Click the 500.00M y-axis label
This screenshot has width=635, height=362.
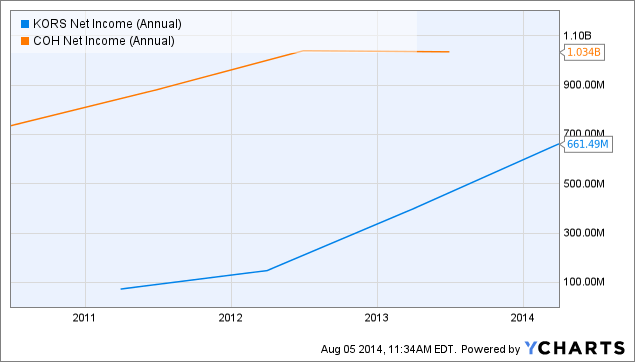point(584,184)
